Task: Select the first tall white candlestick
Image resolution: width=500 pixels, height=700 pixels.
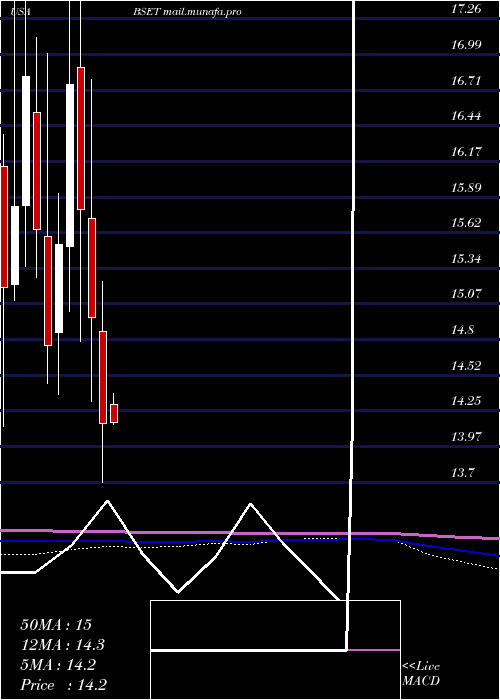Action: click(x=26, y=141)
